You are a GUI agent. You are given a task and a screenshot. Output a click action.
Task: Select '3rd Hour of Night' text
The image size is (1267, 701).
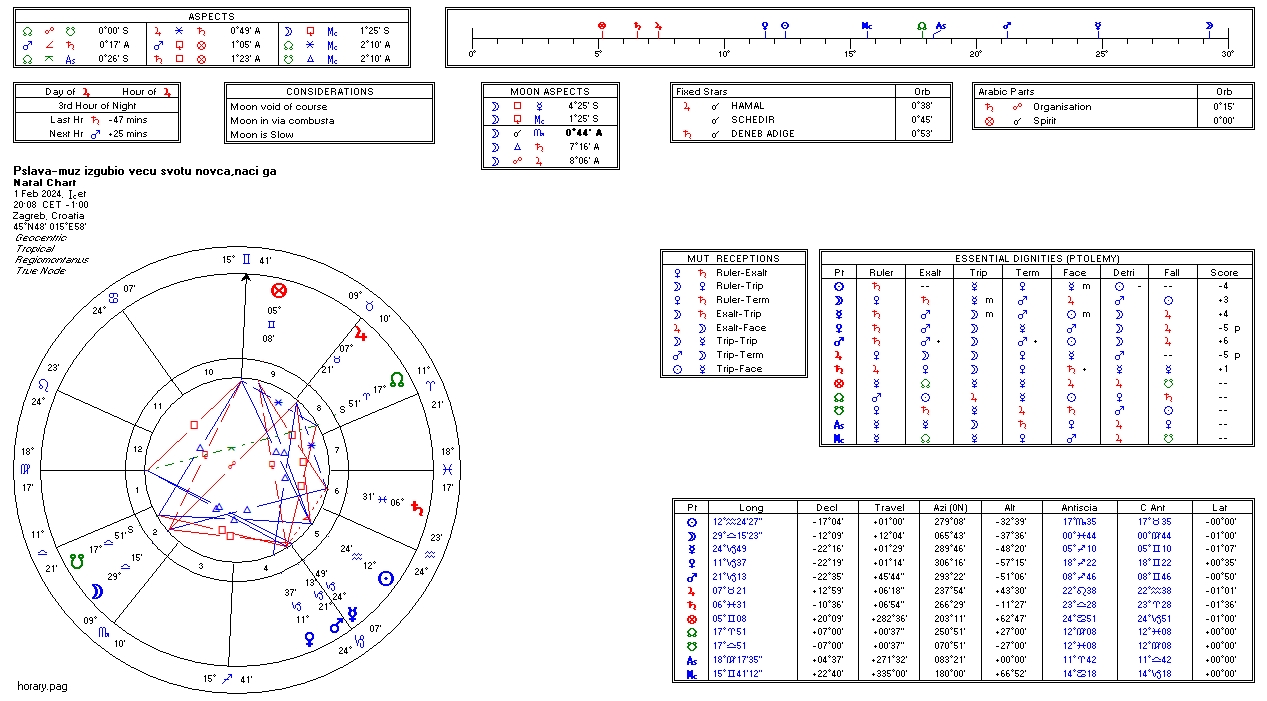coord(97,106)
